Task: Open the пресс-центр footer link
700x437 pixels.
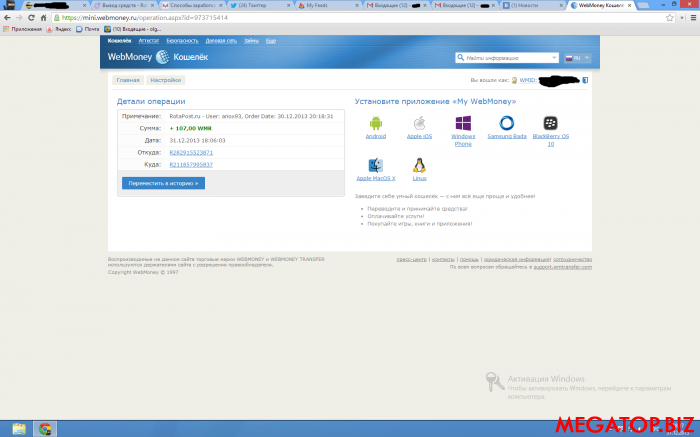Action: (412, 259)
